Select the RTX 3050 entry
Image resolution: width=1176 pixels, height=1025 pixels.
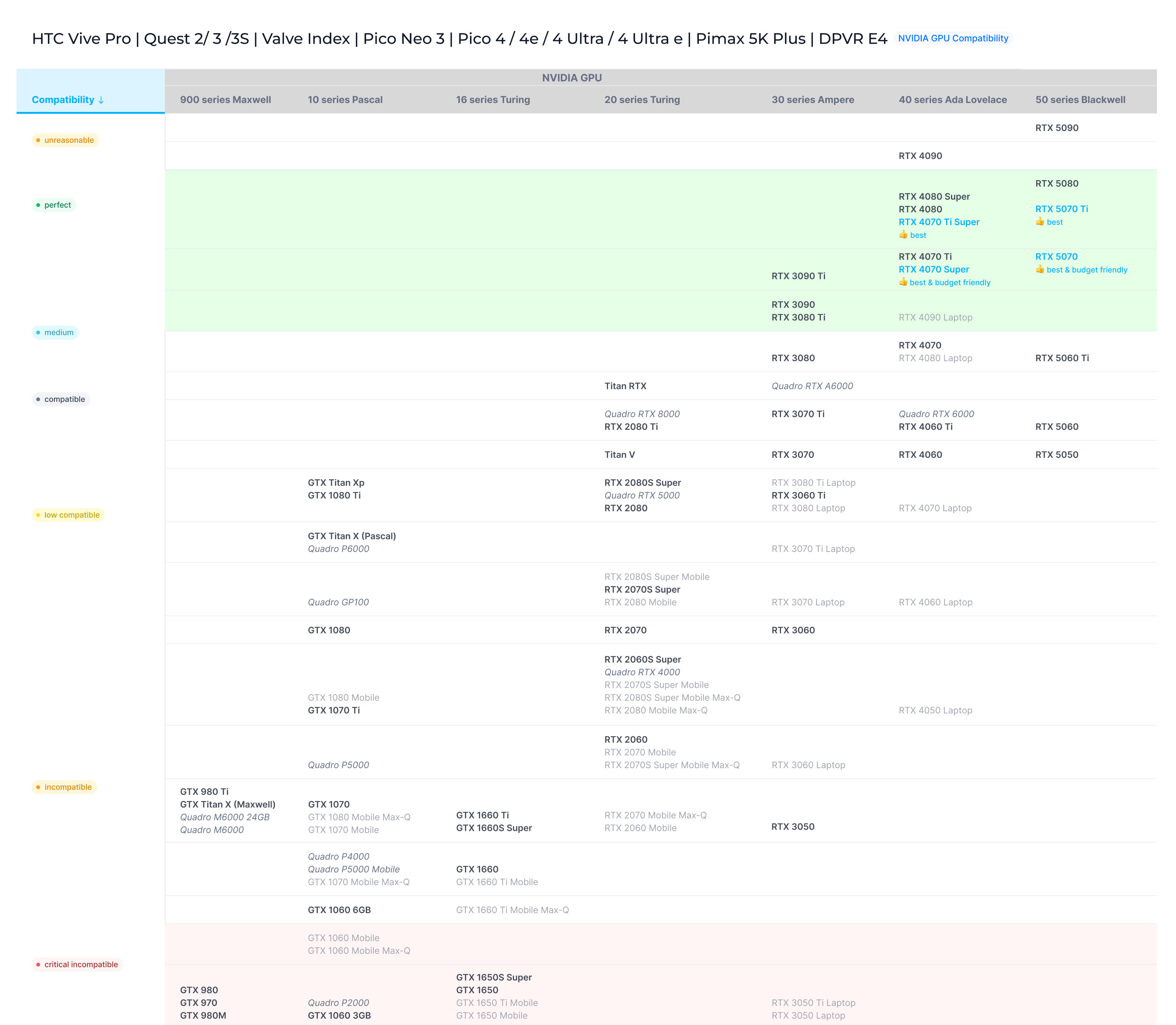tap(792, 827)
